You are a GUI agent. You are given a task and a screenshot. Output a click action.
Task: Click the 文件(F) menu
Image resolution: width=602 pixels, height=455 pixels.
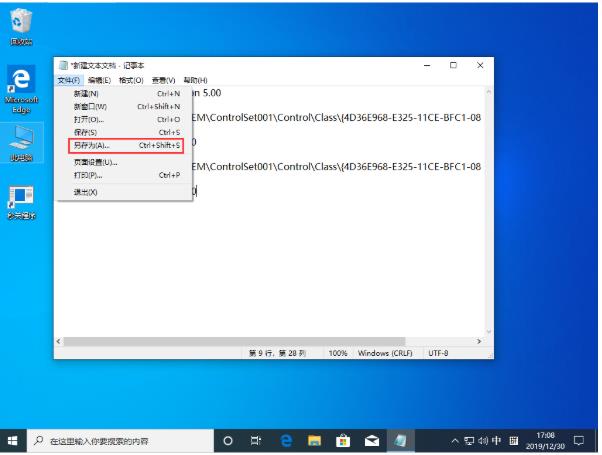point(69,80)
